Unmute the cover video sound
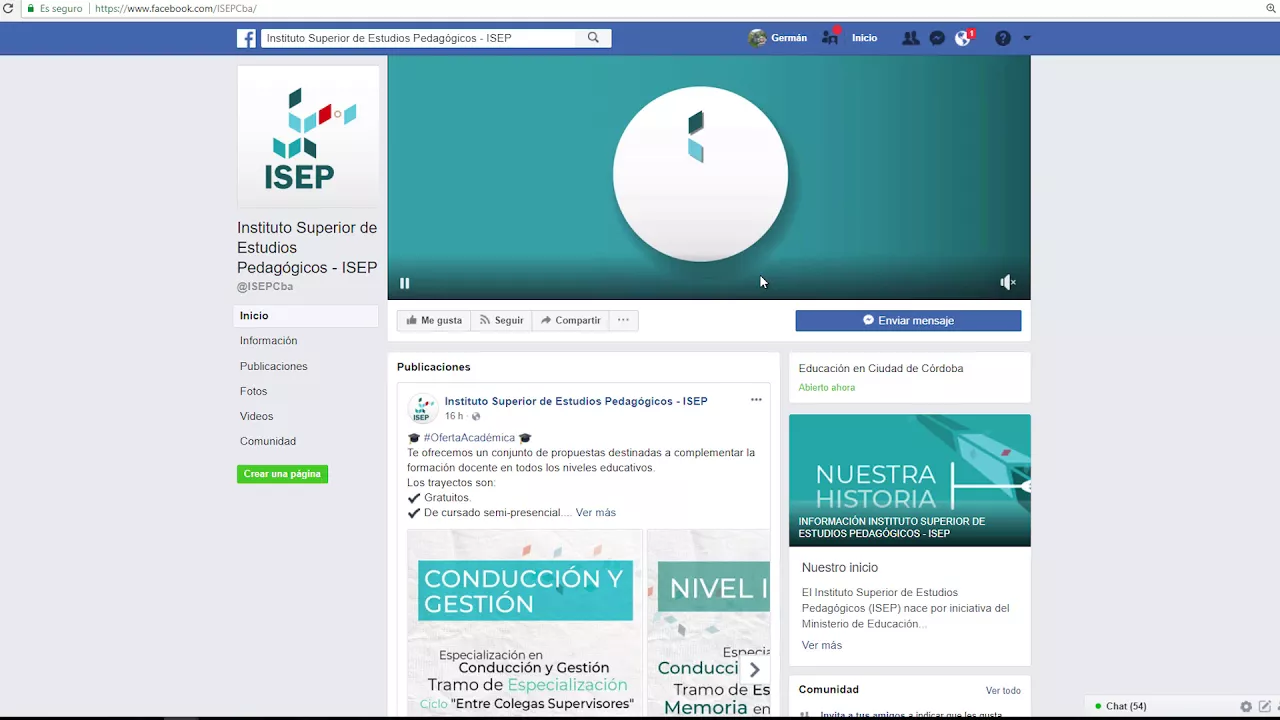The height and width of the screenshot is (720, 1280). (x=1008, y=283)
